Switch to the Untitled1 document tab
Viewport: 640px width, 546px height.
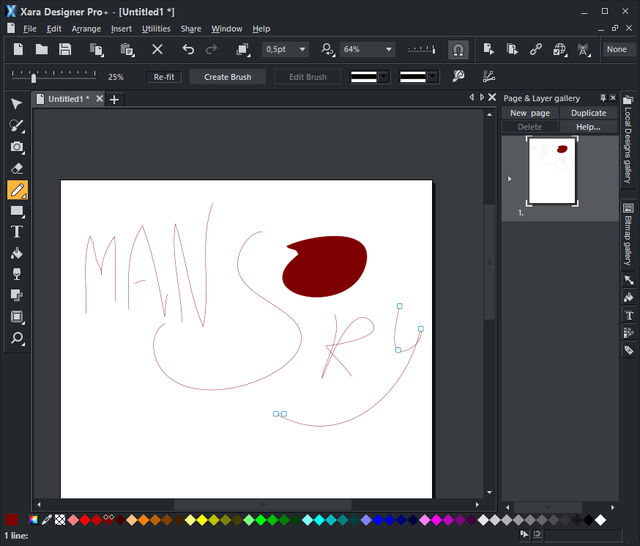(x=68, y=99)
